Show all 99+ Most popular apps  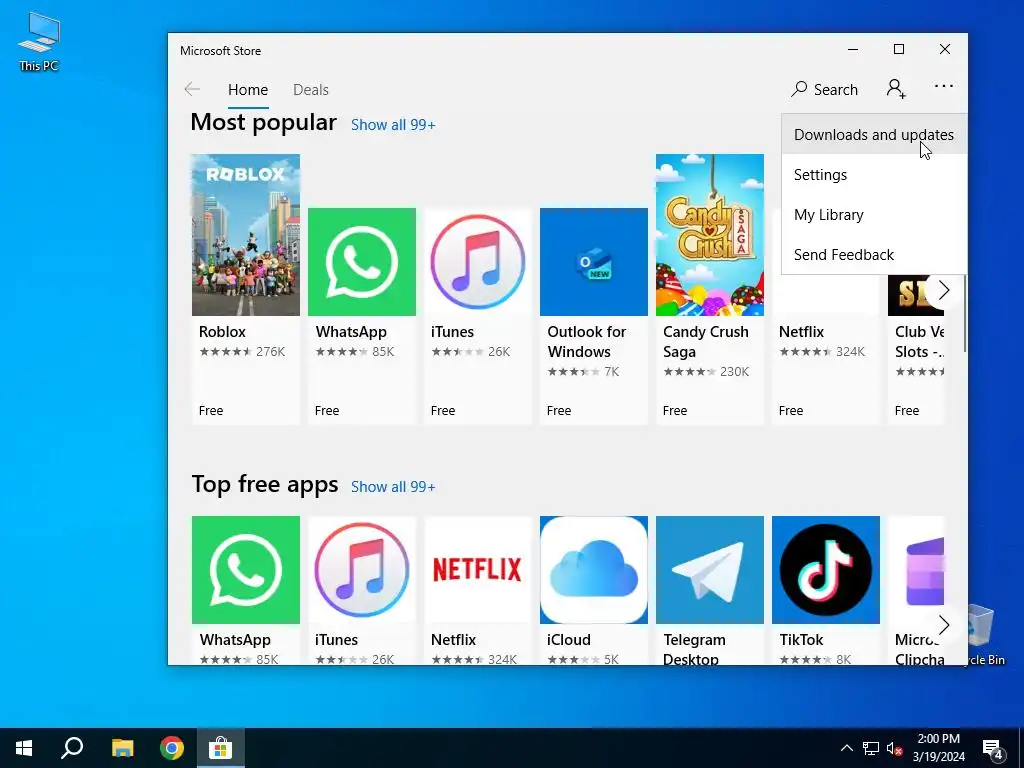393,125
